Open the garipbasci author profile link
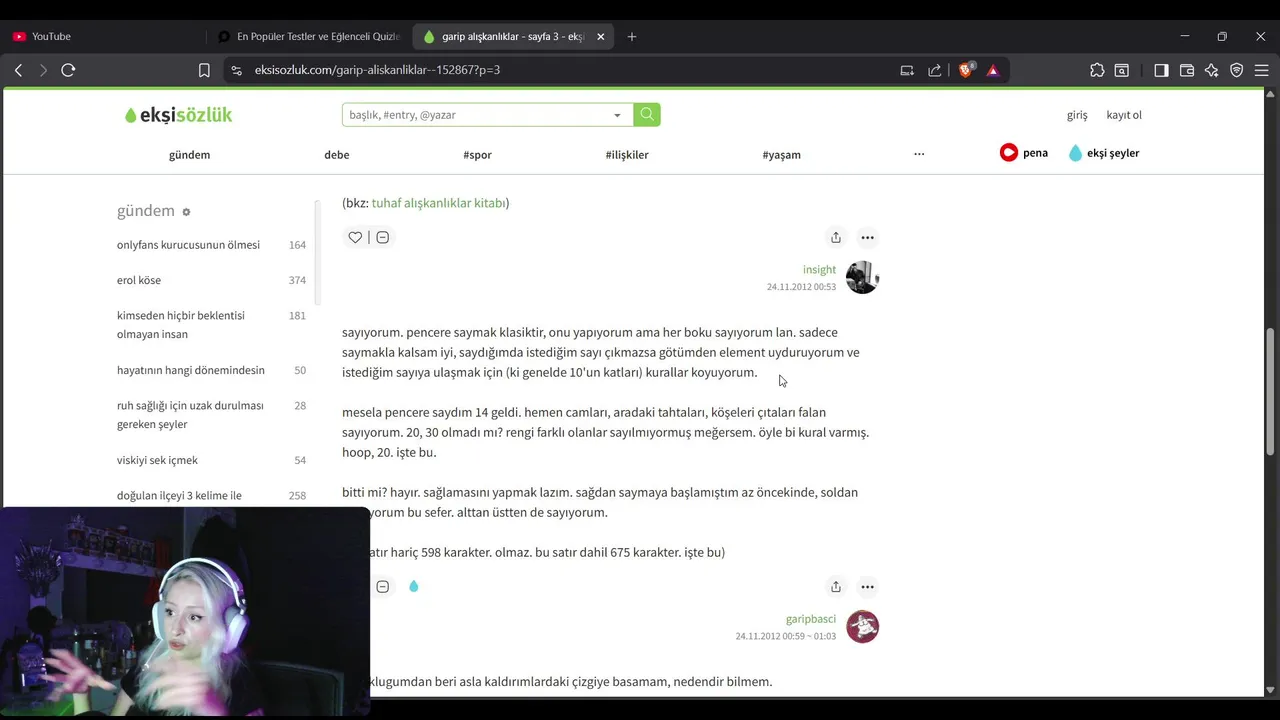 (x=811, y=619)
